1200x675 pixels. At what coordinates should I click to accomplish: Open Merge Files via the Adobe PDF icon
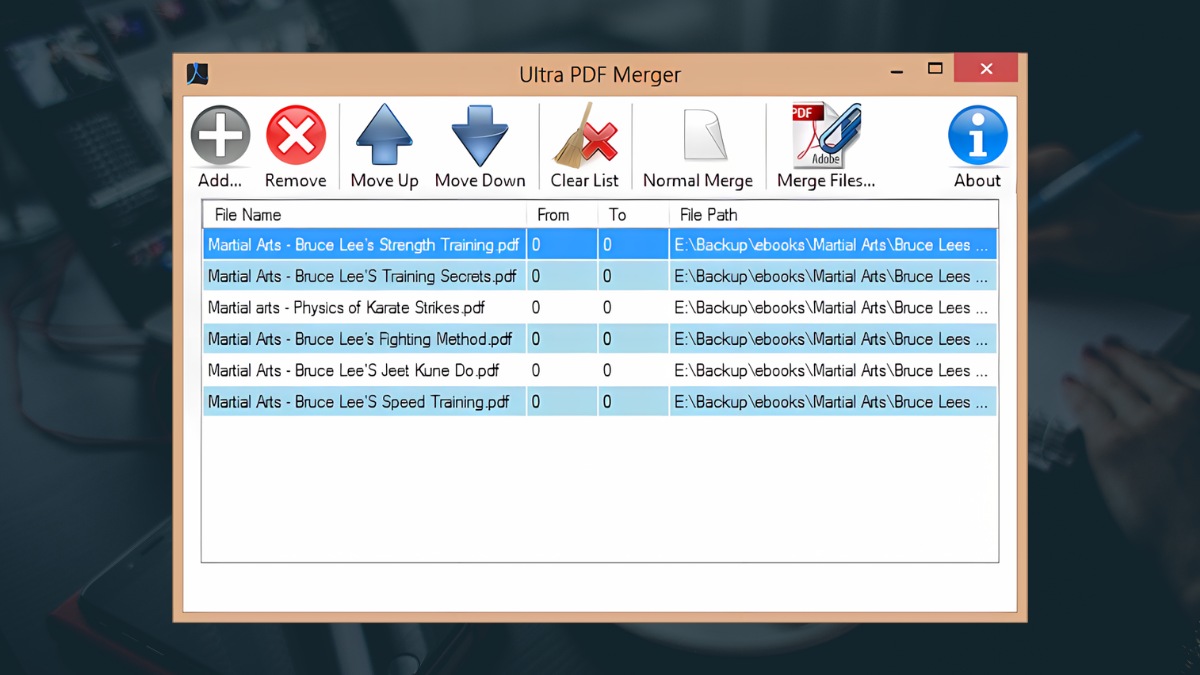point(822,135)
